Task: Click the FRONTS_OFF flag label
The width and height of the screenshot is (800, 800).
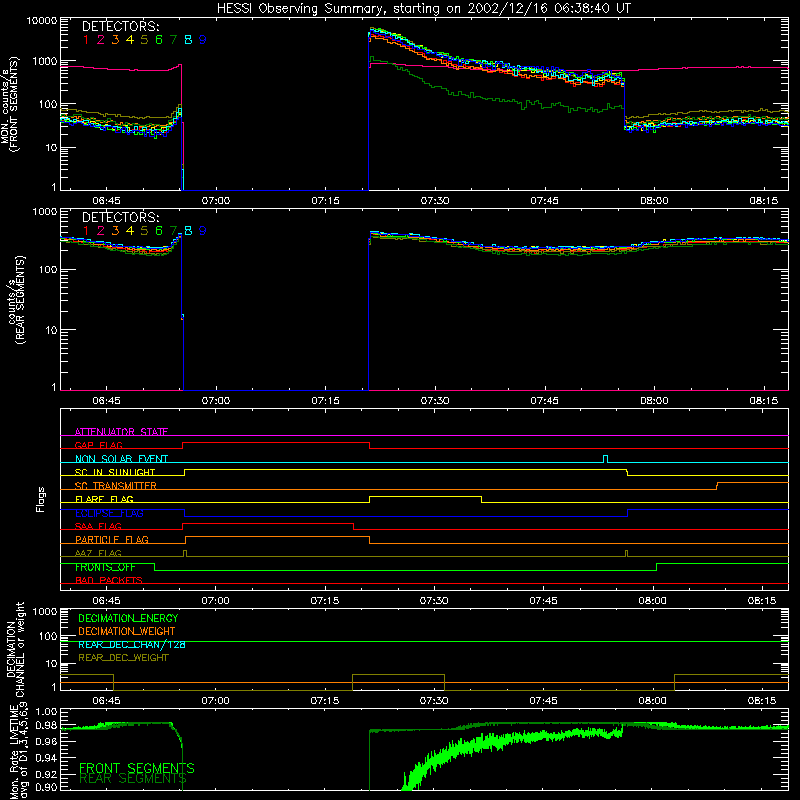Action: [x=105, y=567]
